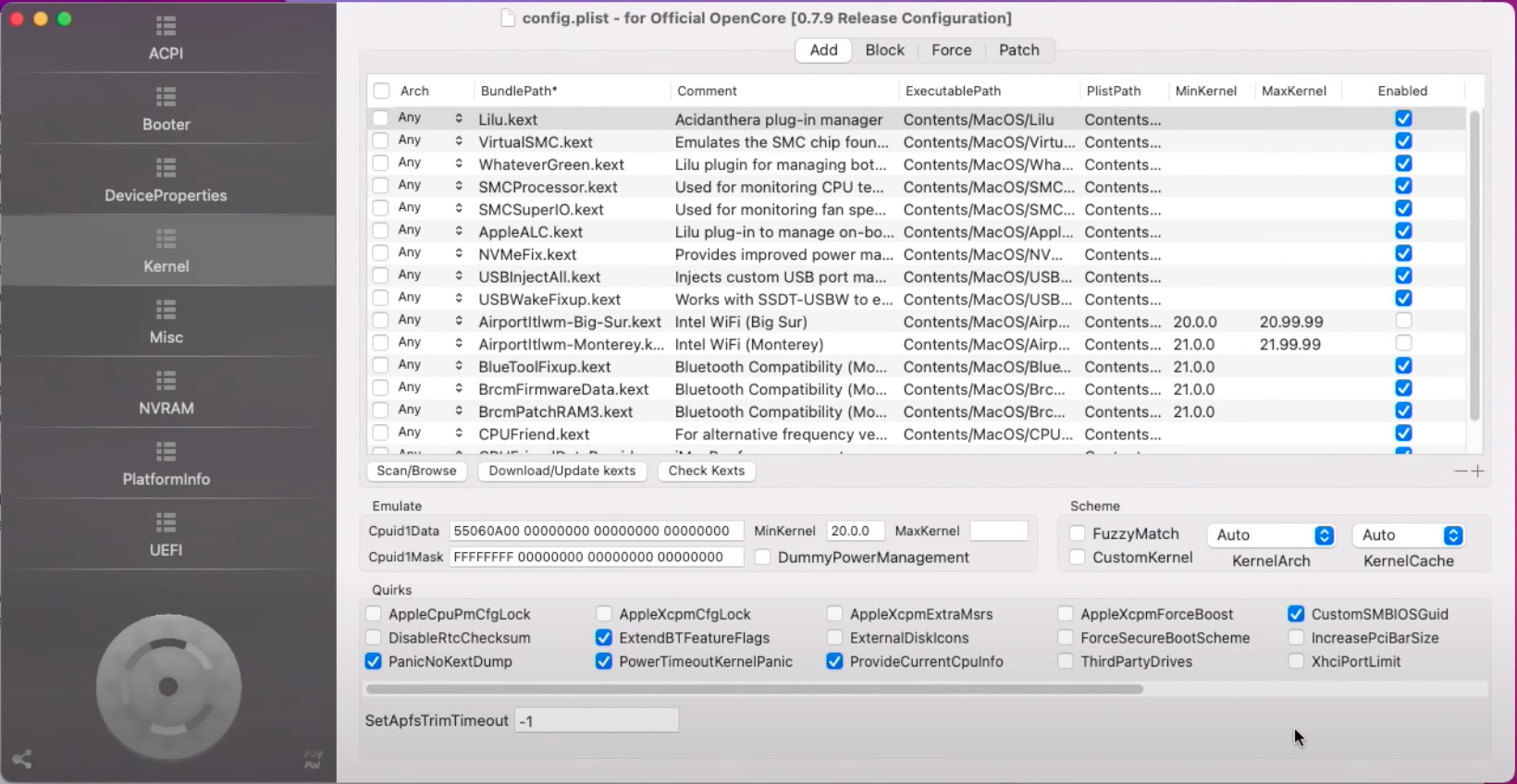This screenshot has height=784, width=1517.
Task: Click the minus icon to remove kext row
Action: tap(1461, 472)
